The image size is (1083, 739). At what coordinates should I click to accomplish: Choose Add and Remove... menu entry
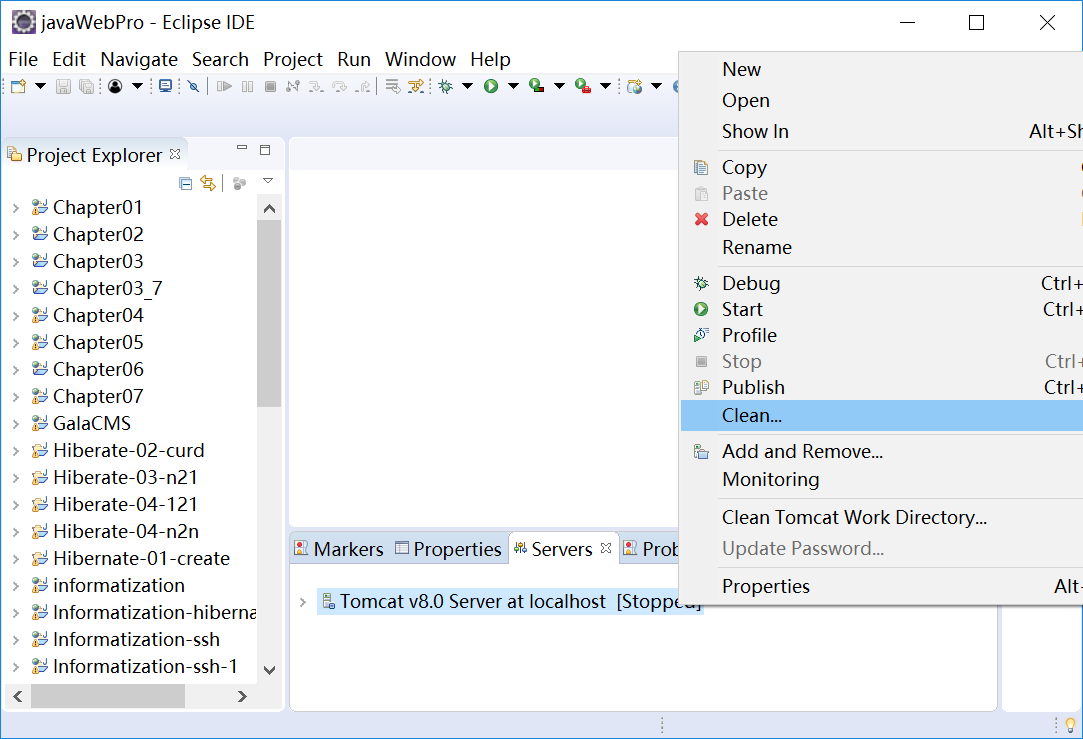tap(803, 452)
